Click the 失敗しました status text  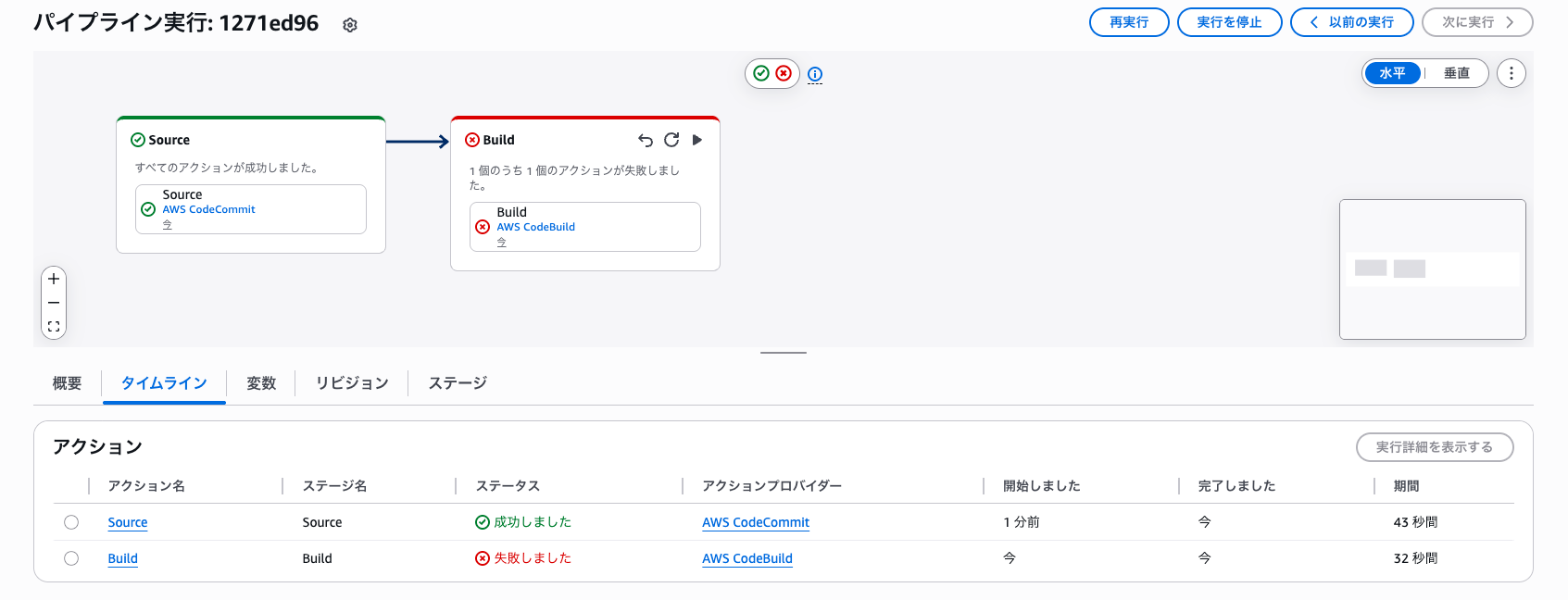533,558
